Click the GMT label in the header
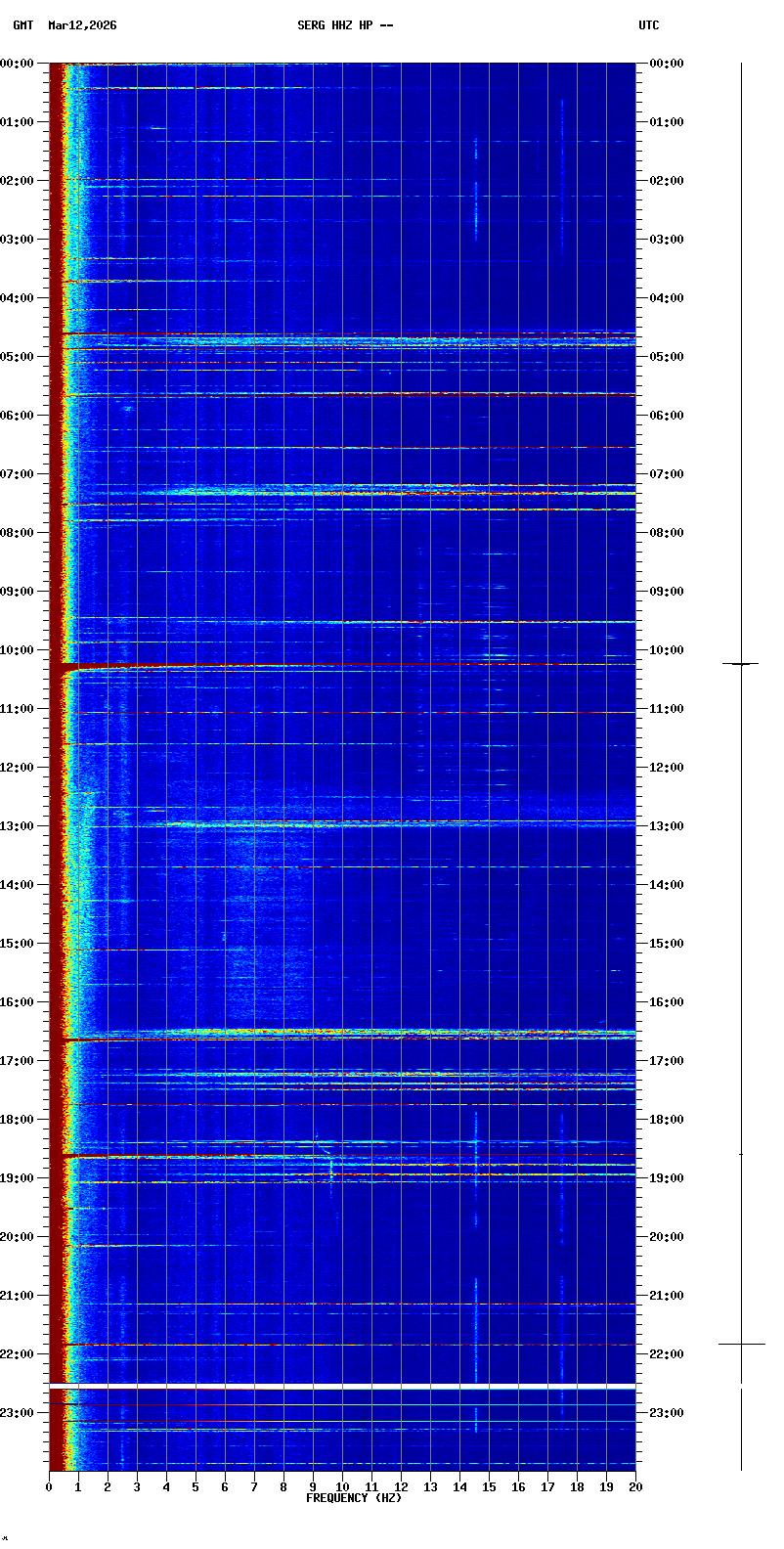This screenshot has height=1549, width=784. 22,25
